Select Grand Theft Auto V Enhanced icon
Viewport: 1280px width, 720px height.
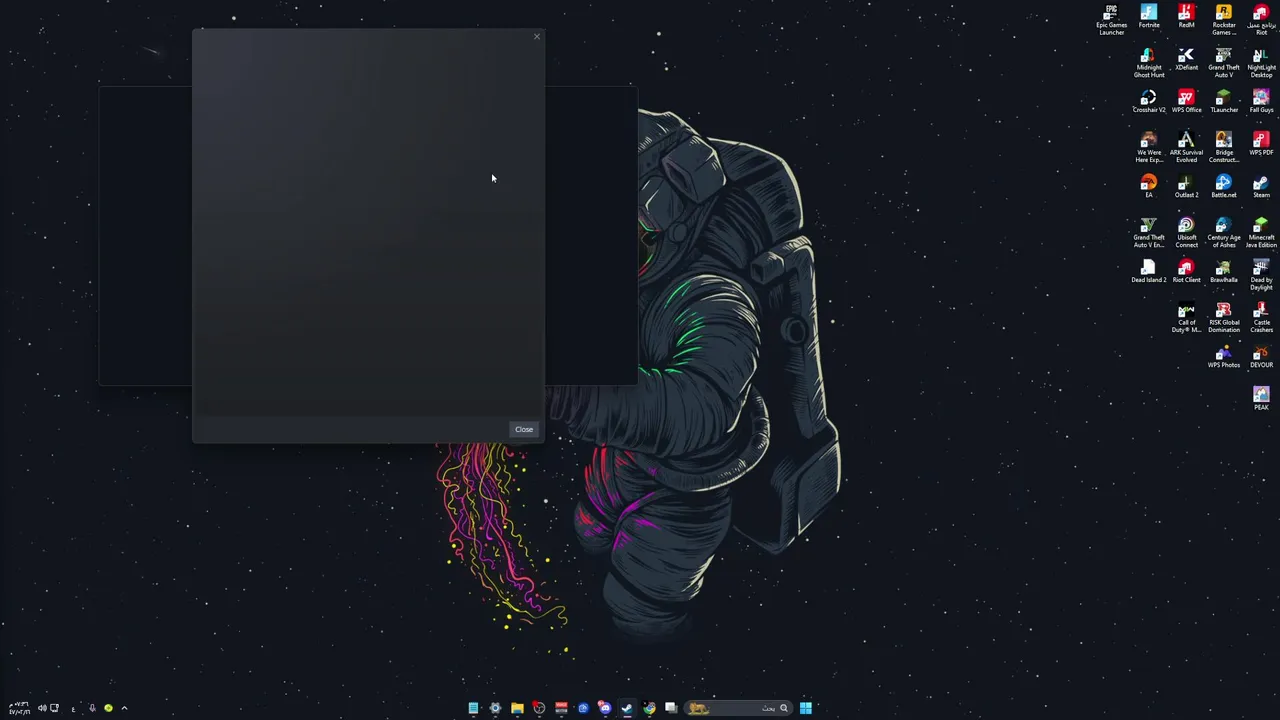point(1149,233)
